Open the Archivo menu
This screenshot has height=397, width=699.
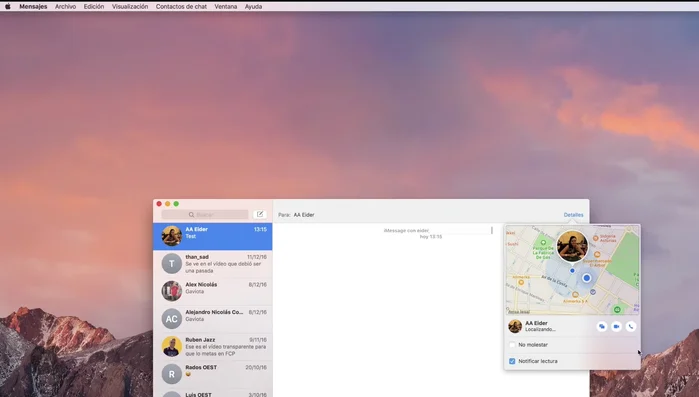[x=66, y=7]
